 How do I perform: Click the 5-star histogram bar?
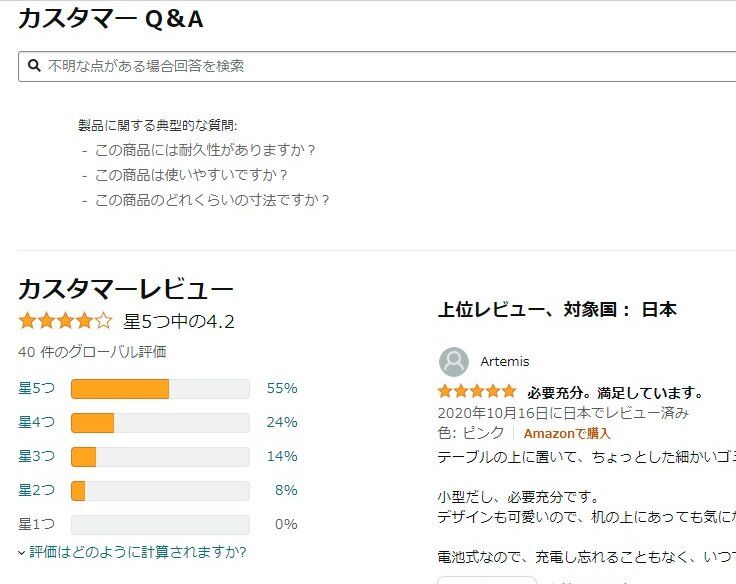click(160, 389)
